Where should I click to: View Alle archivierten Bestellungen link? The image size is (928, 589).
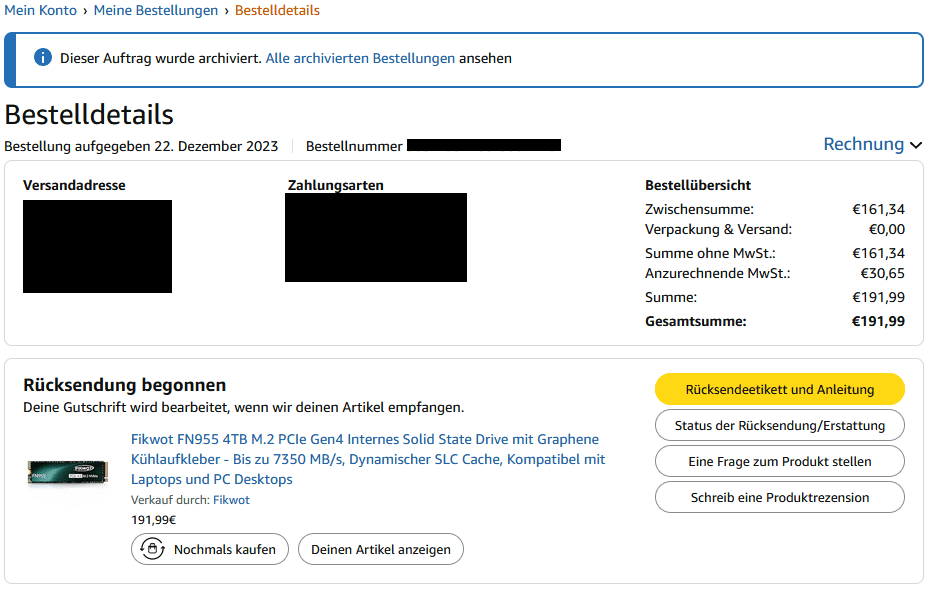[360, 58]
